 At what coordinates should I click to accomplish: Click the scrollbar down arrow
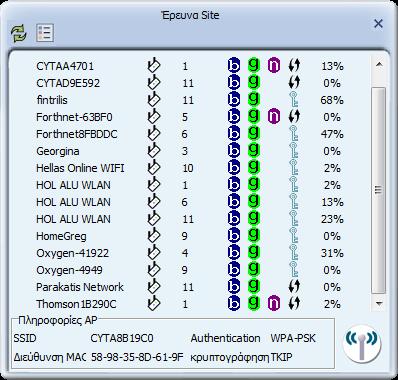click(x=379, y=303)
